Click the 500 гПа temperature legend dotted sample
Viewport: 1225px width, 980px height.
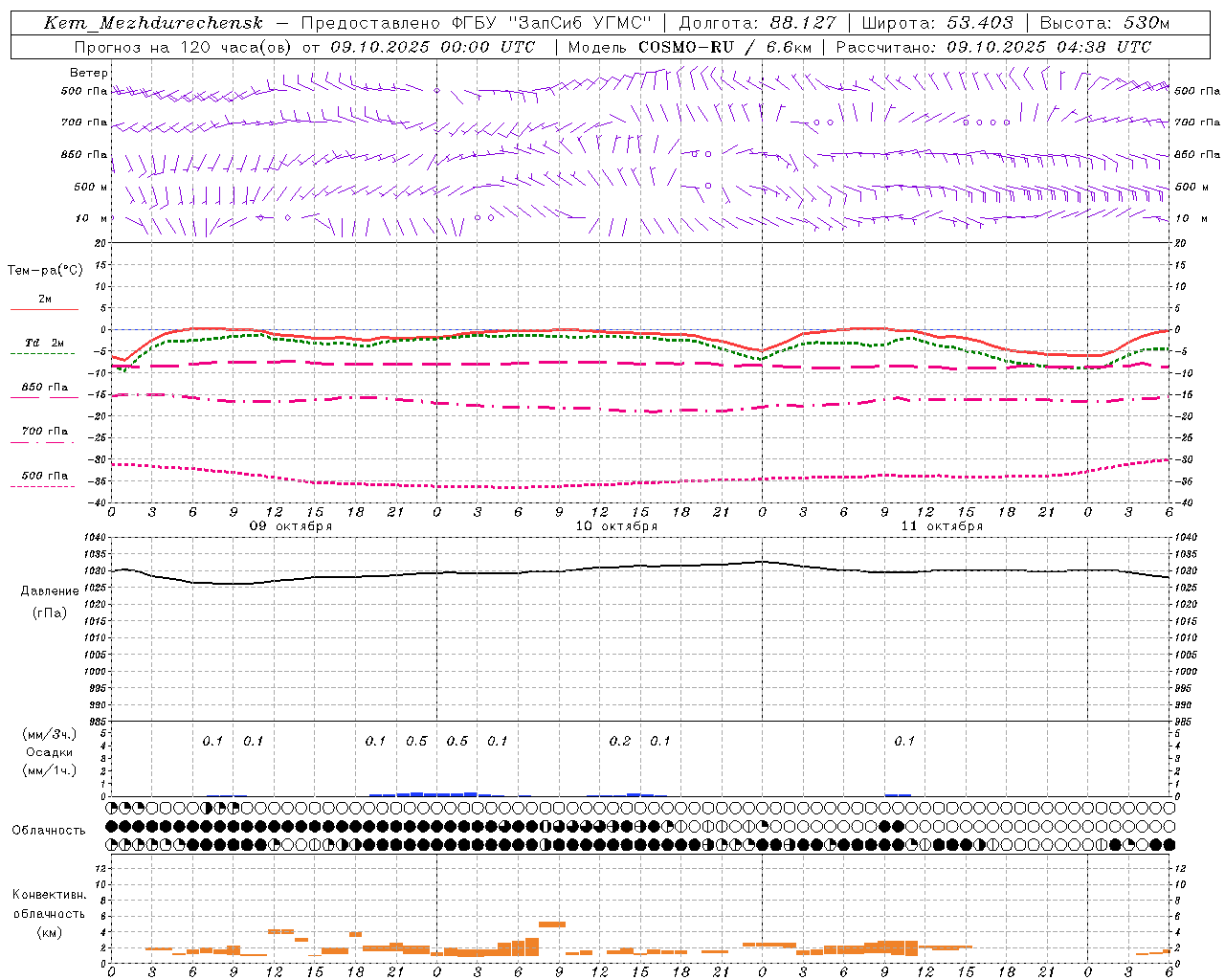(x=43, y=486)
